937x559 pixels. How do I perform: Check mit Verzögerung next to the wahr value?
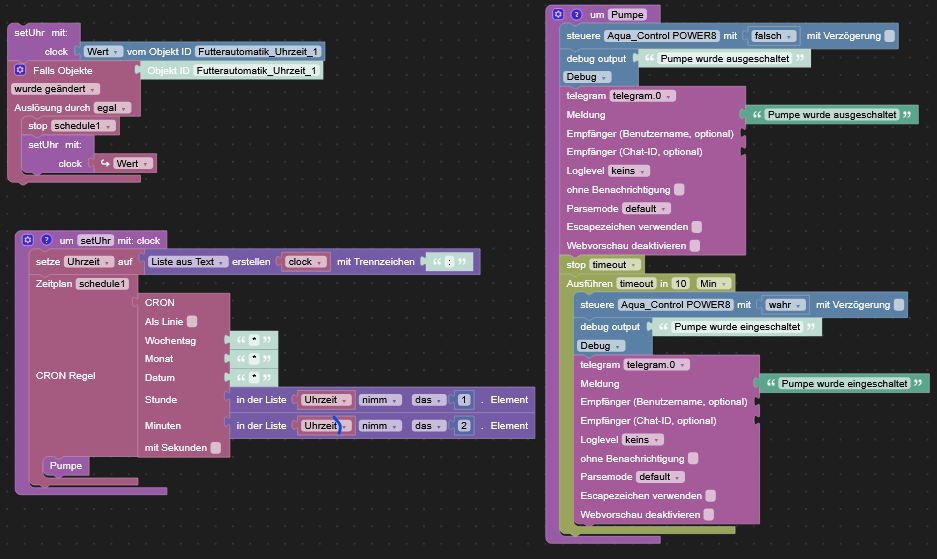[x=900, y=304]
